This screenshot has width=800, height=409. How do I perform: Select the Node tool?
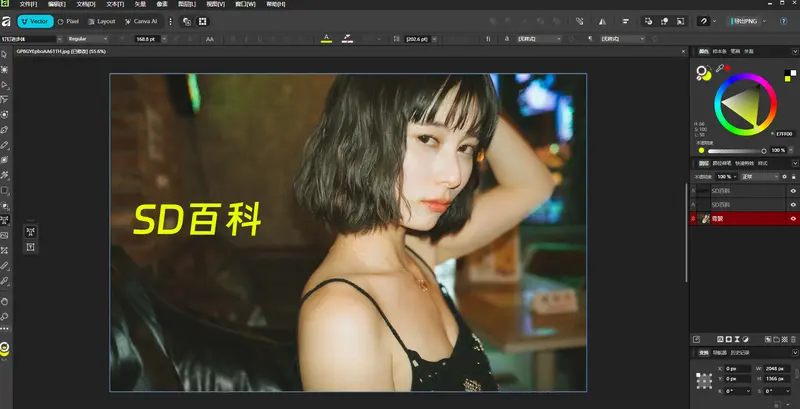[x=5, y=84]
